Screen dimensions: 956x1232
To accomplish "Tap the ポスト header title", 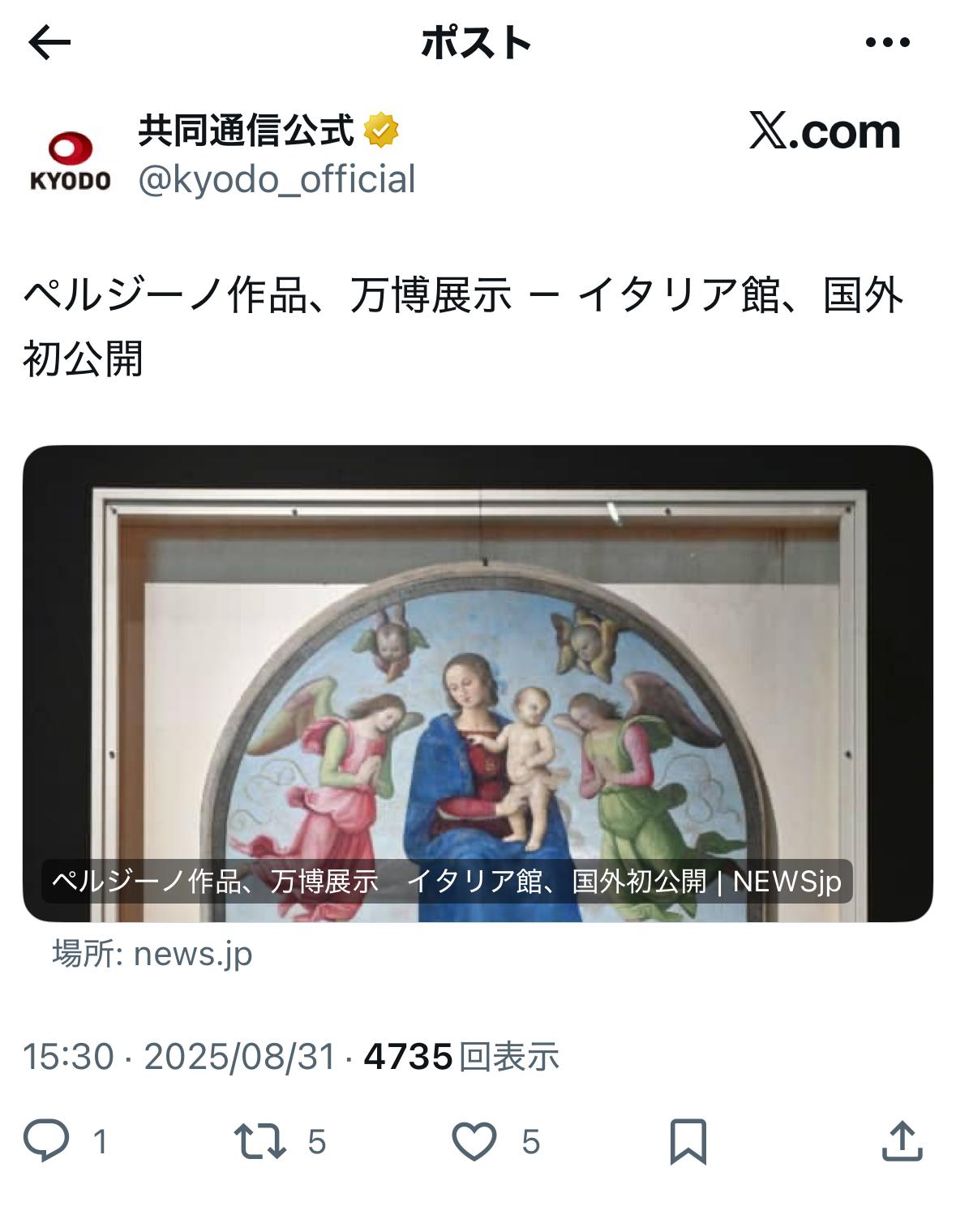I will (477, 42).
